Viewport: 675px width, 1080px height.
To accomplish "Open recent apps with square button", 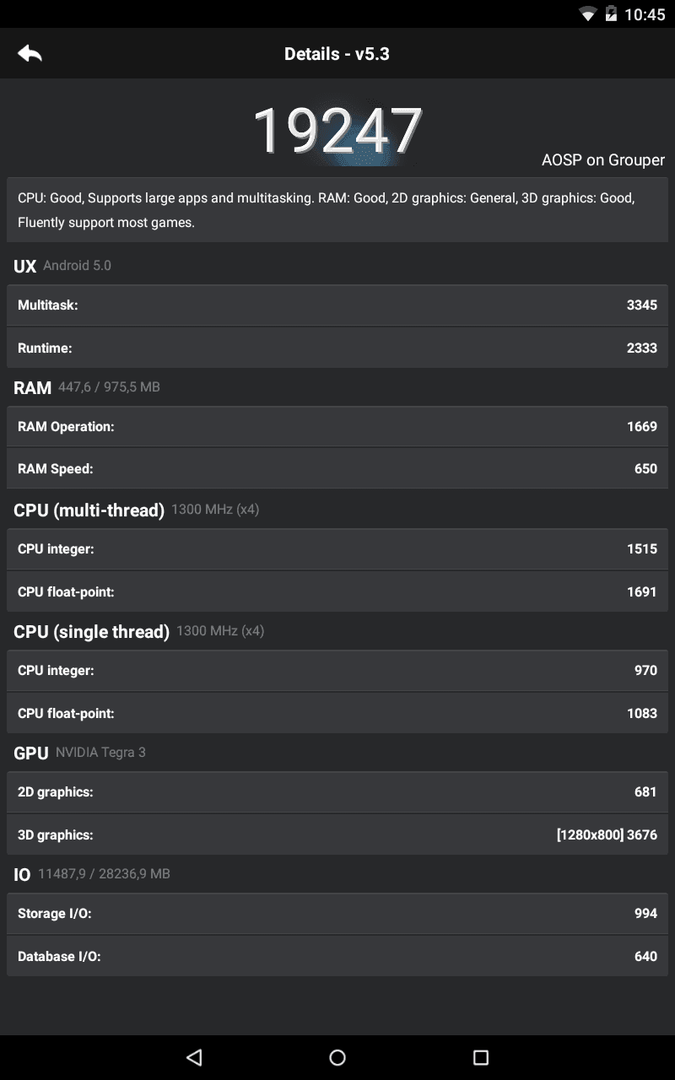I will tap(481, 1057).
